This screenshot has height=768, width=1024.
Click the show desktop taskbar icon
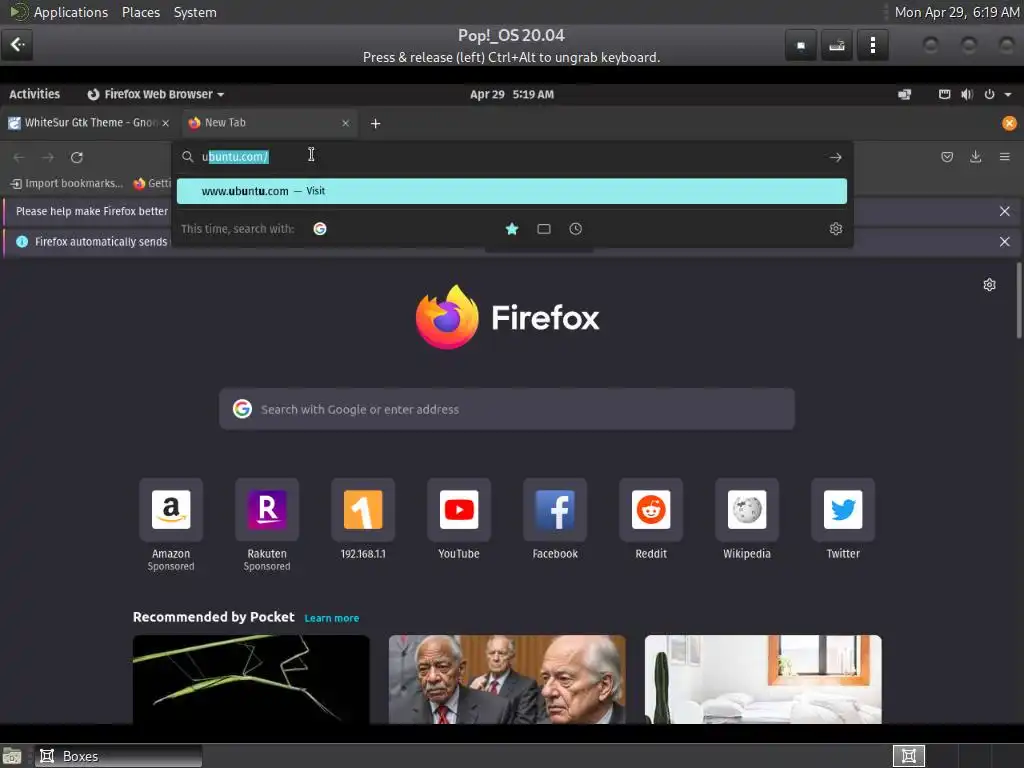pyautogui.click(x=12, y=756)
